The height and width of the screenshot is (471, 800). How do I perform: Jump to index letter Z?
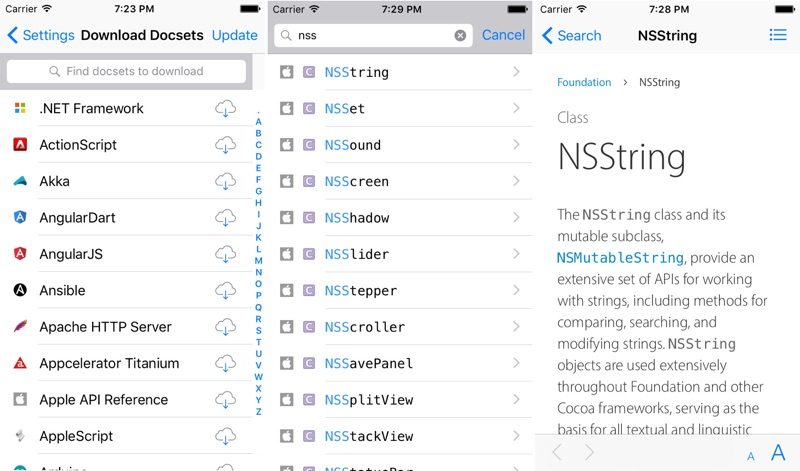[259, 411]
